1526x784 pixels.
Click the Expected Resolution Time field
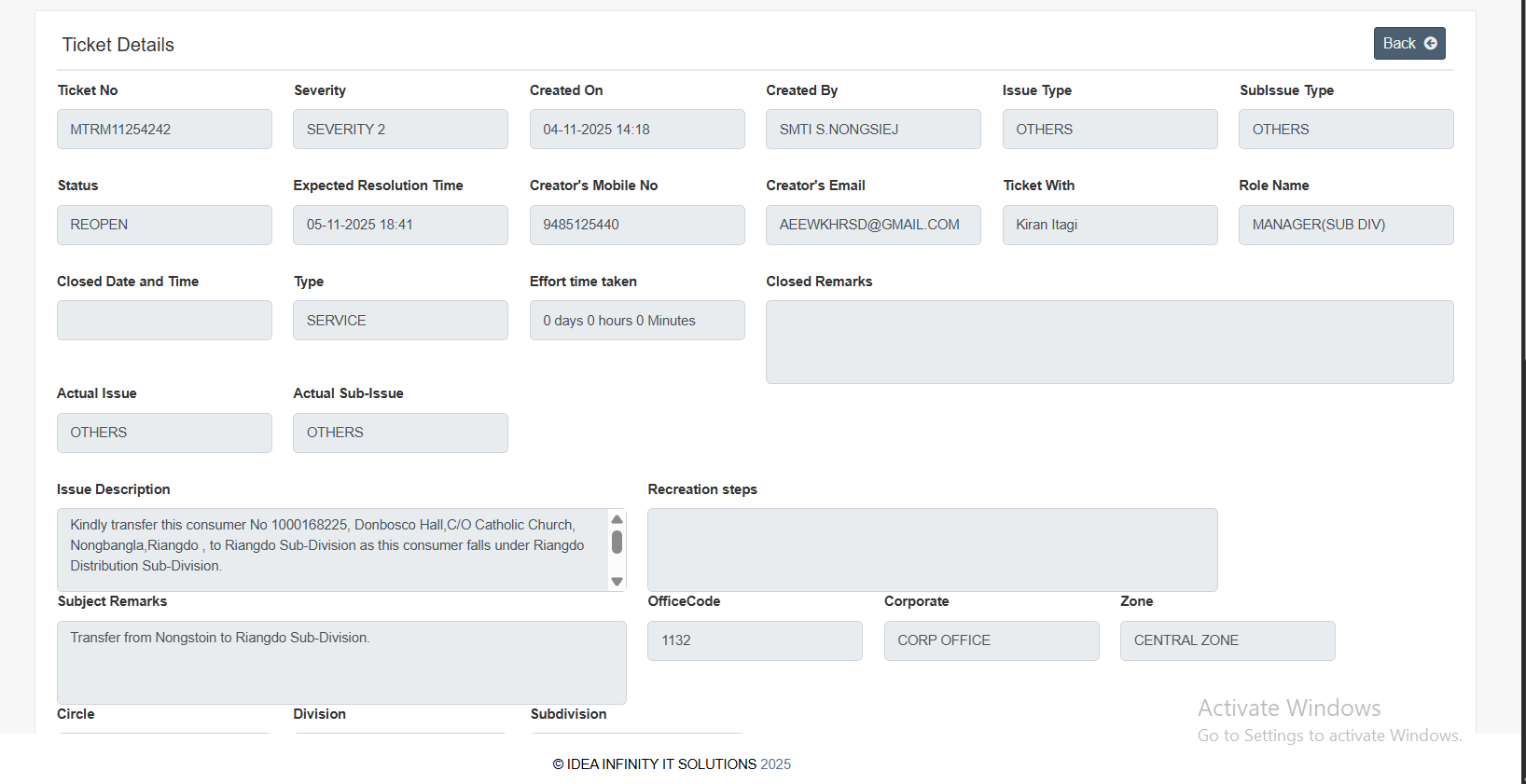pos(400,225)
